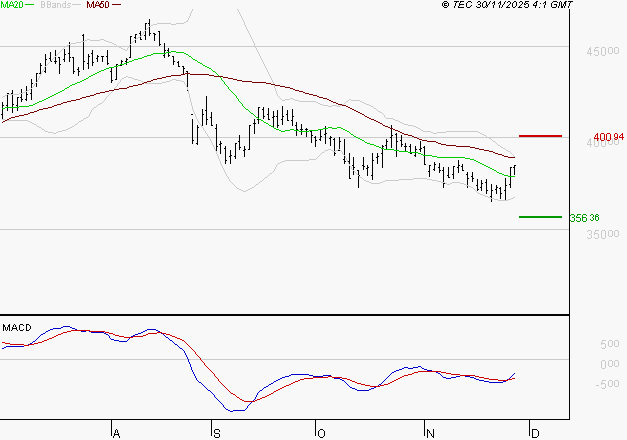The width and height of the screenshot is (627, 440).
Task: Click the MACD 000 axis label
Action: pyautogui.click(x=609, y=364)
